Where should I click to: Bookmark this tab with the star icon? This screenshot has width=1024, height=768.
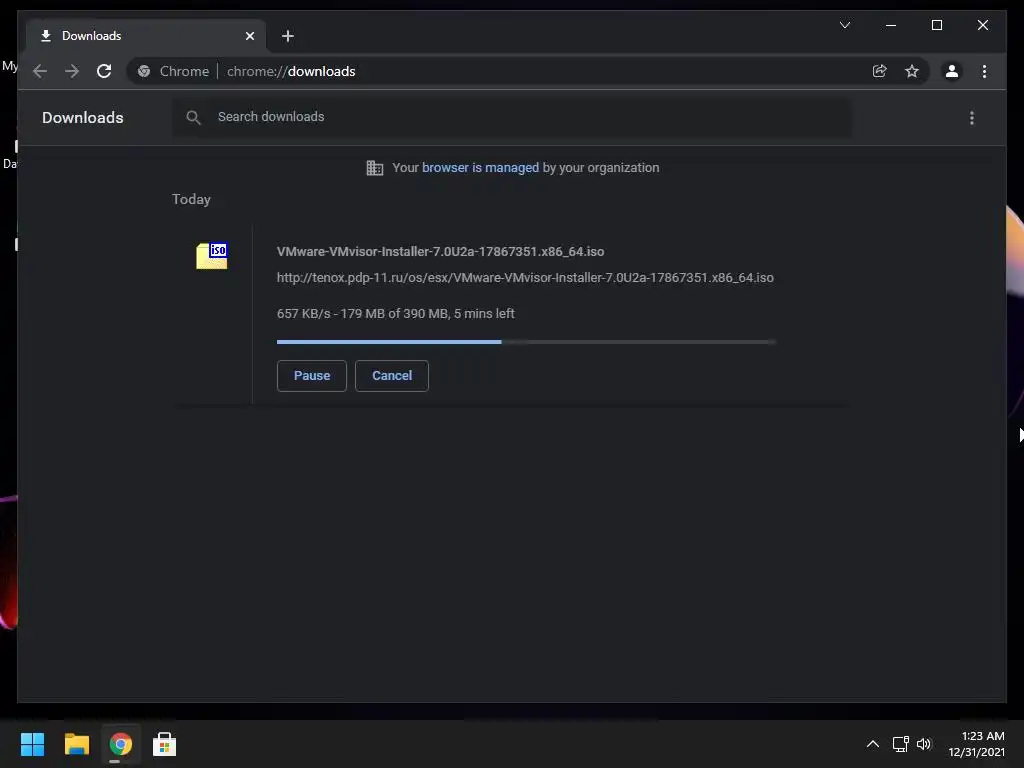(912, 71)
